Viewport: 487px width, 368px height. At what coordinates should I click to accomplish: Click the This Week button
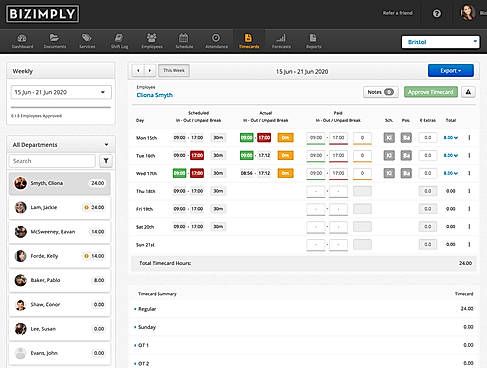174,70
